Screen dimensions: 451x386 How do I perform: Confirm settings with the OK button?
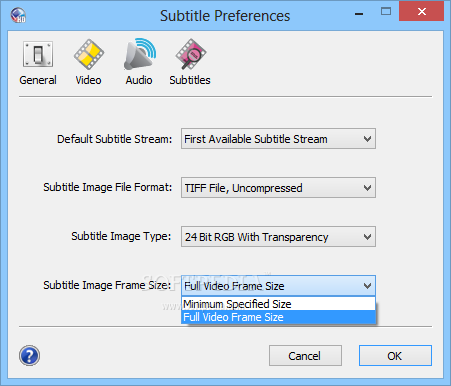tap(395, 356)
